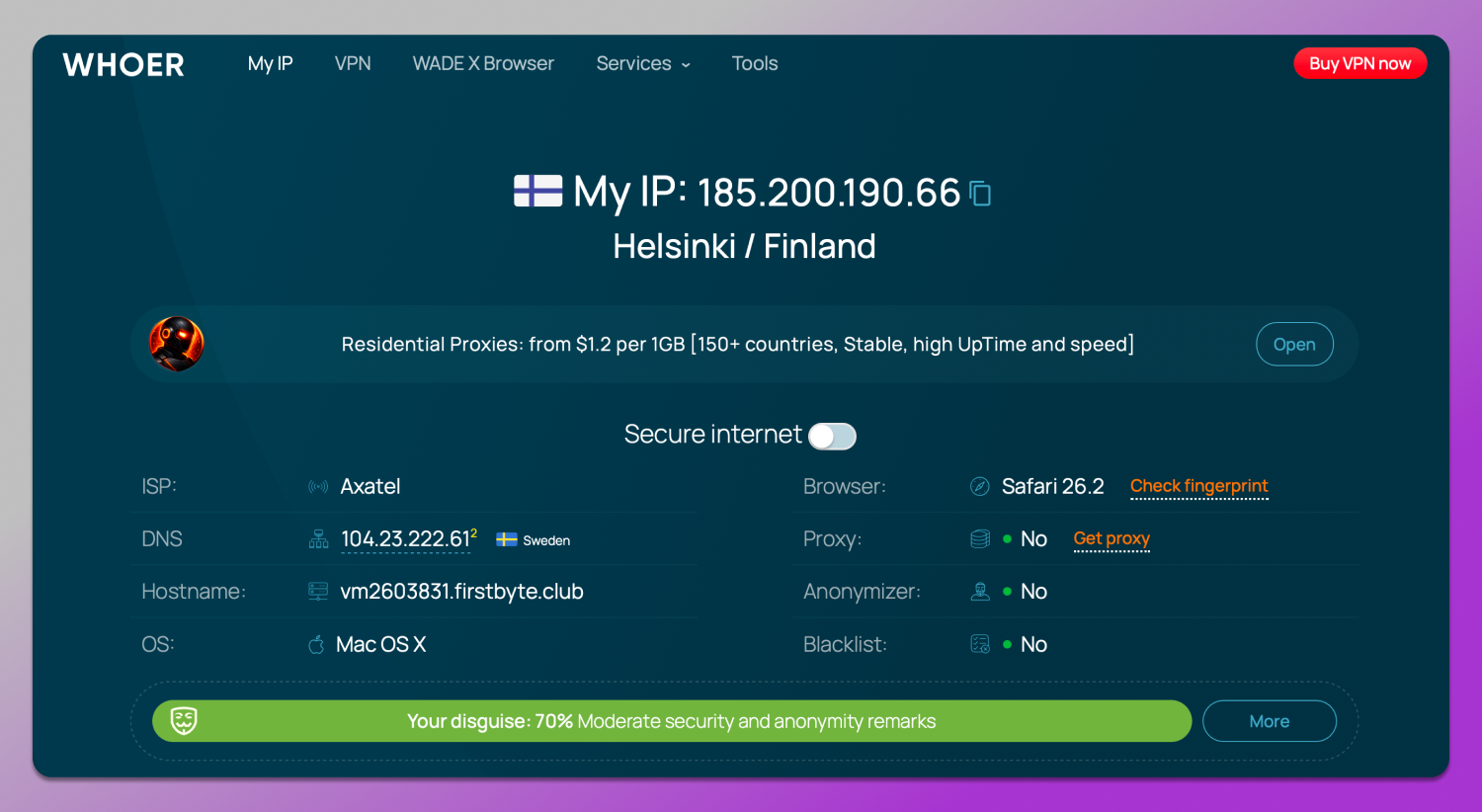Click the mask shield icon in disguise bar
This screenshot has width=1482, height=812.
pyautogui.click(x=184, y=721)
